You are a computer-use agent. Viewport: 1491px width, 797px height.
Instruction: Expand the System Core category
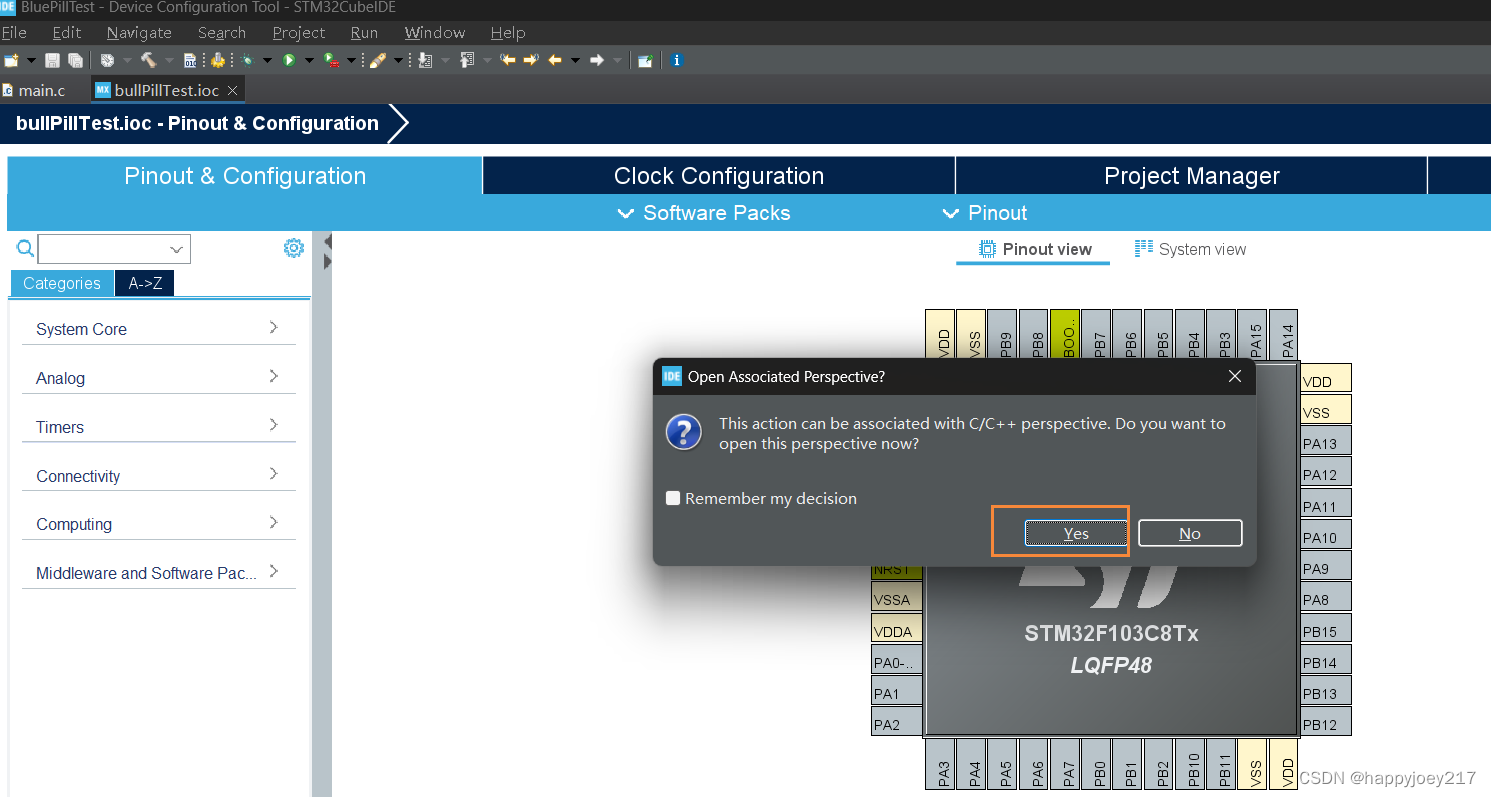[x=159, y=329]
